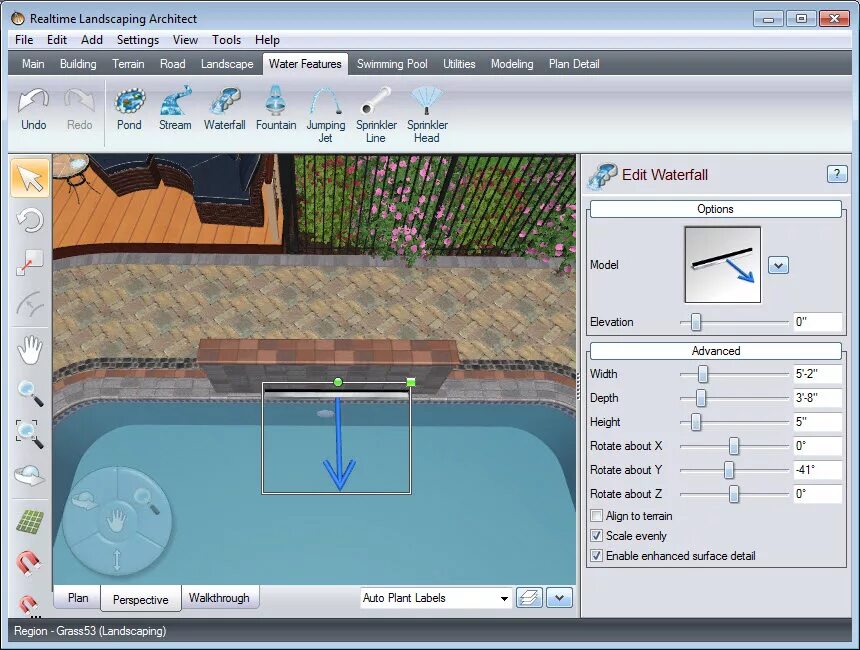Click the rotate tool in left toolbar
860x650 pixels.
coord(30,221)
